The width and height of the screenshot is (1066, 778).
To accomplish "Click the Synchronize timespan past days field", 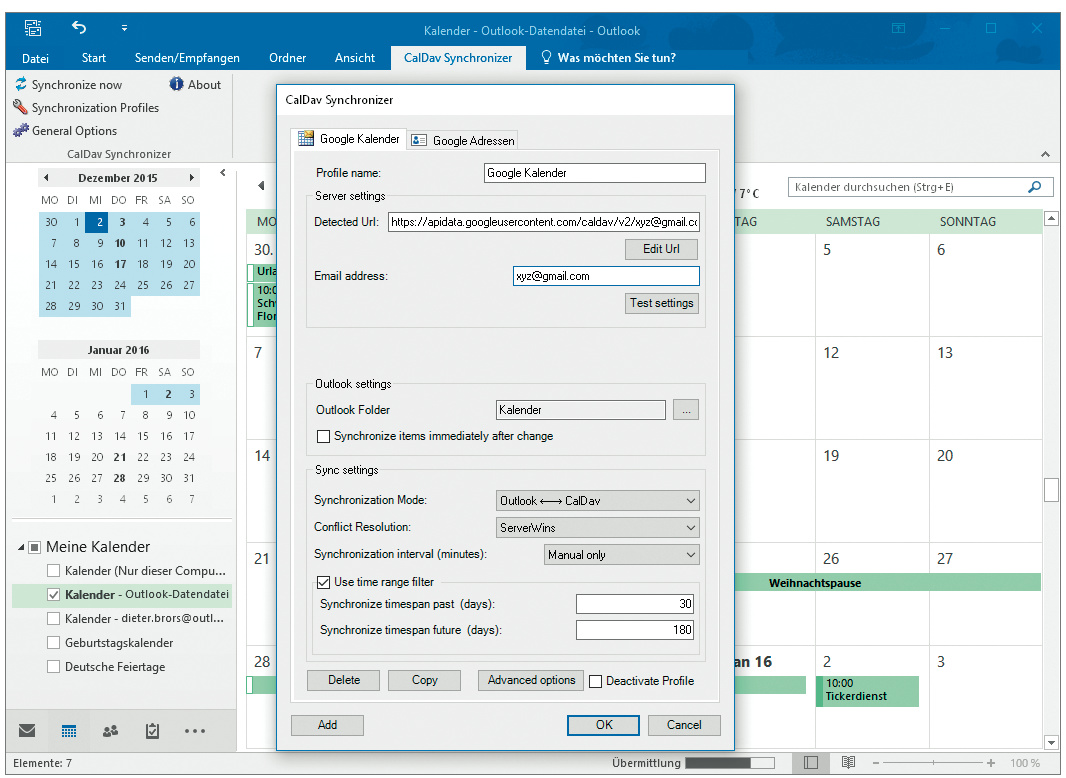I will pyautogui.click(x=635, y=604).
